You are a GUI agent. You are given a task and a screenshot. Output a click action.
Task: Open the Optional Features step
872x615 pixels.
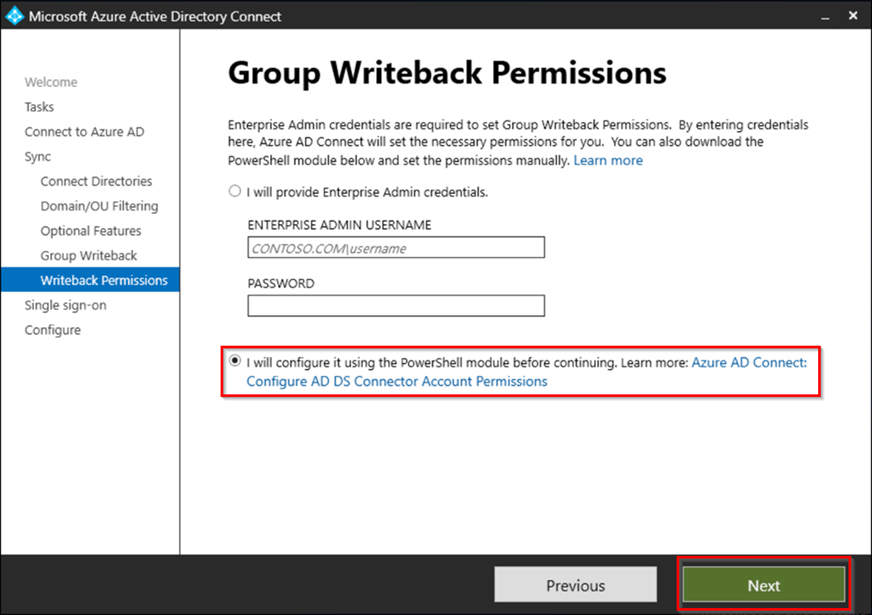[91, 231]
